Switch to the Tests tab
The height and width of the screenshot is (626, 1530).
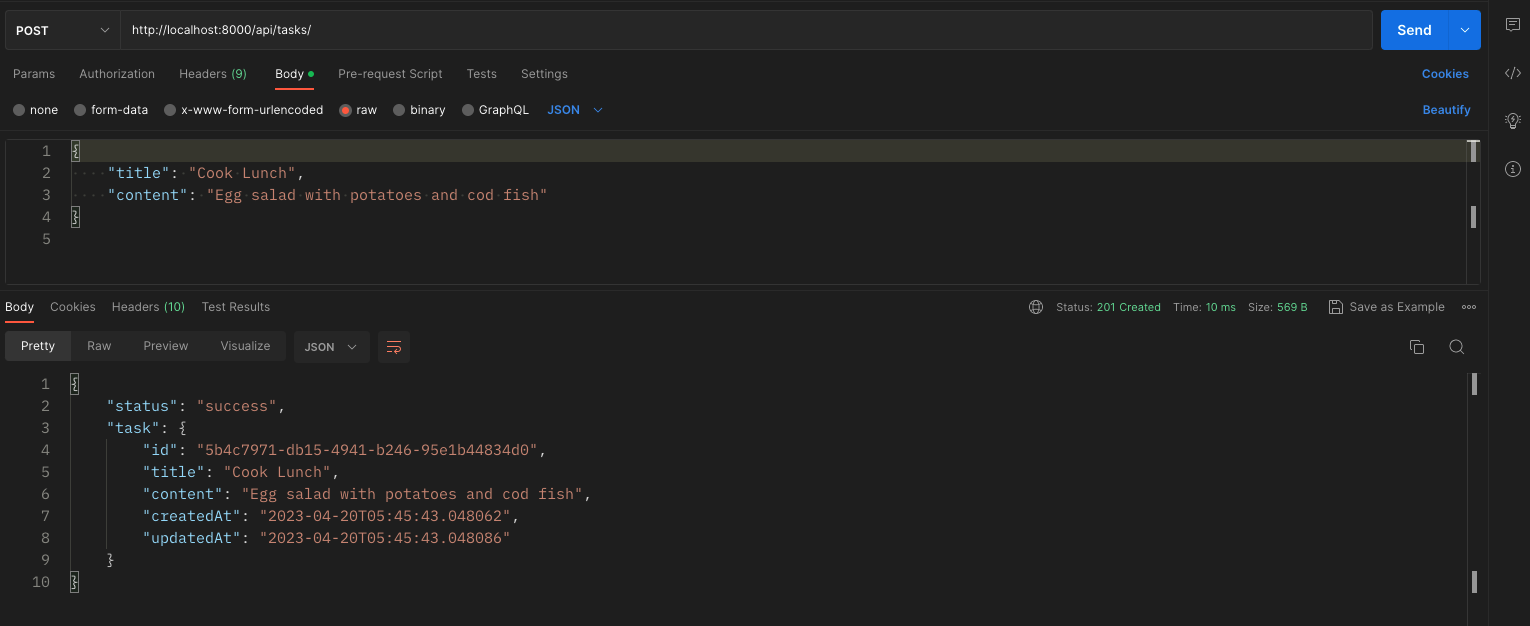[x=482, y=74]
